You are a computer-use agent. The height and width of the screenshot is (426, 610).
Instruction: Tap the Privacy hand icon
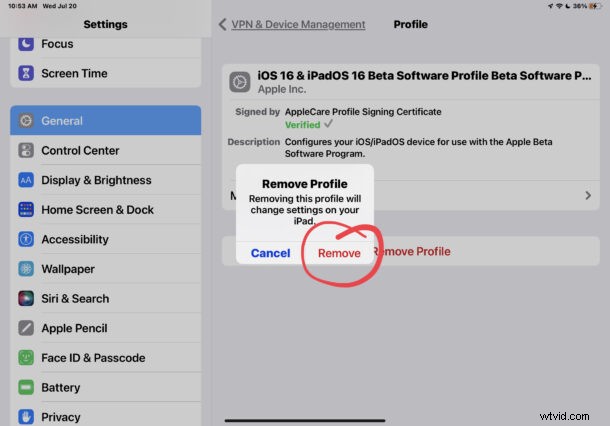[26, 417]
